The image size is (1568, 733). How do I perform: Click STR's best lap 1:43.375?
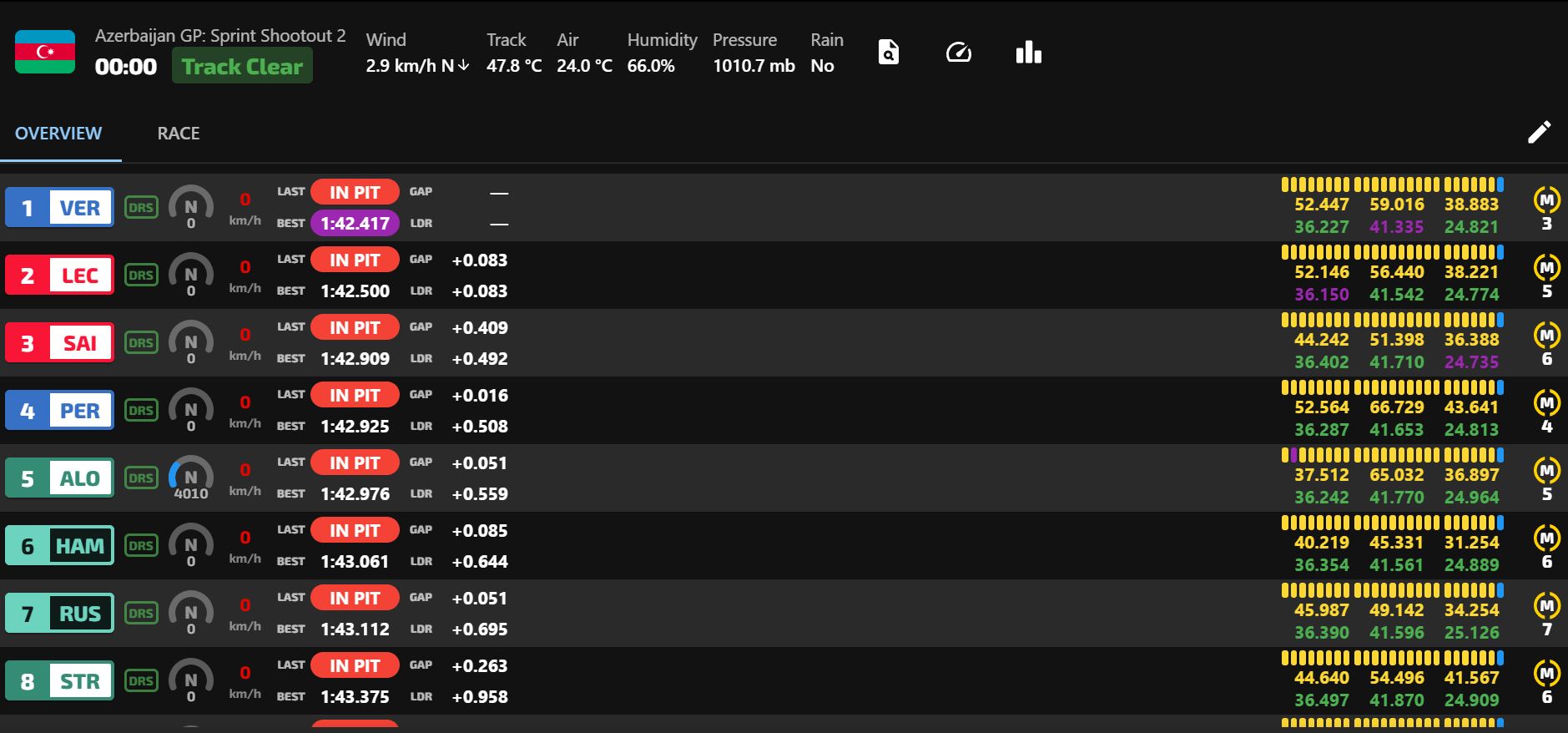[355, 696]
